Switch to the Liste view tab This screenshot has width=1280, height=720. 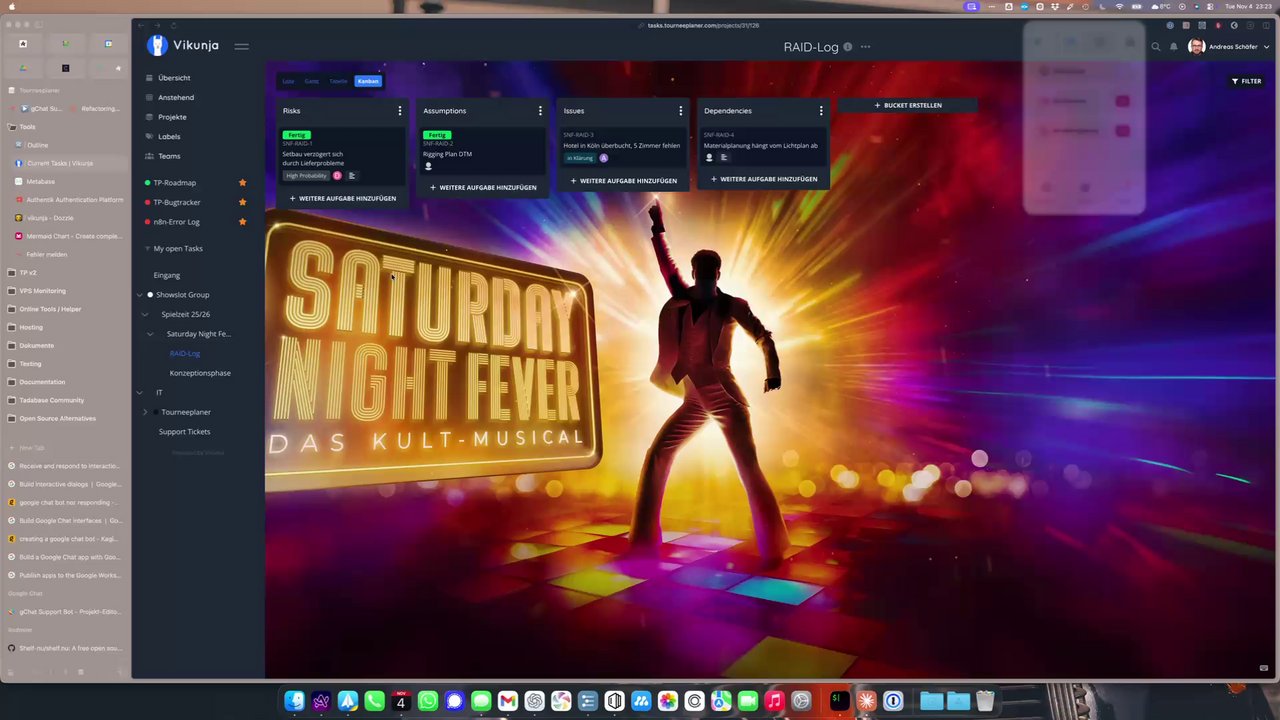288,81
